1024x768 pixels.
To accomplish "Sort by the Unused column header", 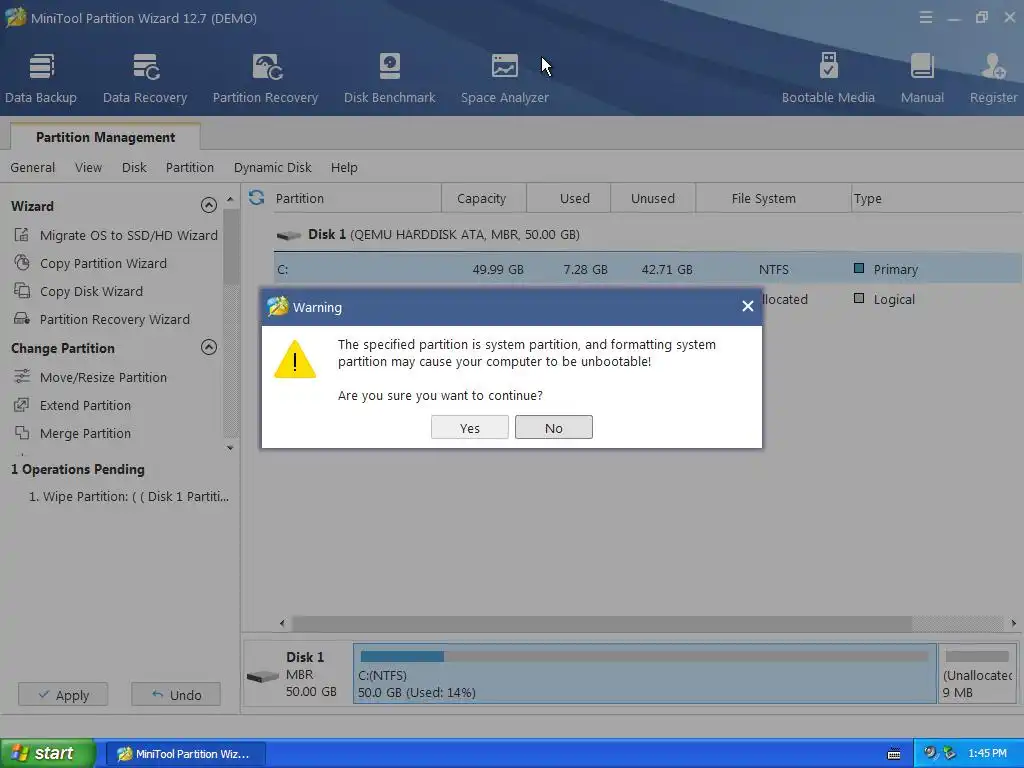I will coord(653,198).
